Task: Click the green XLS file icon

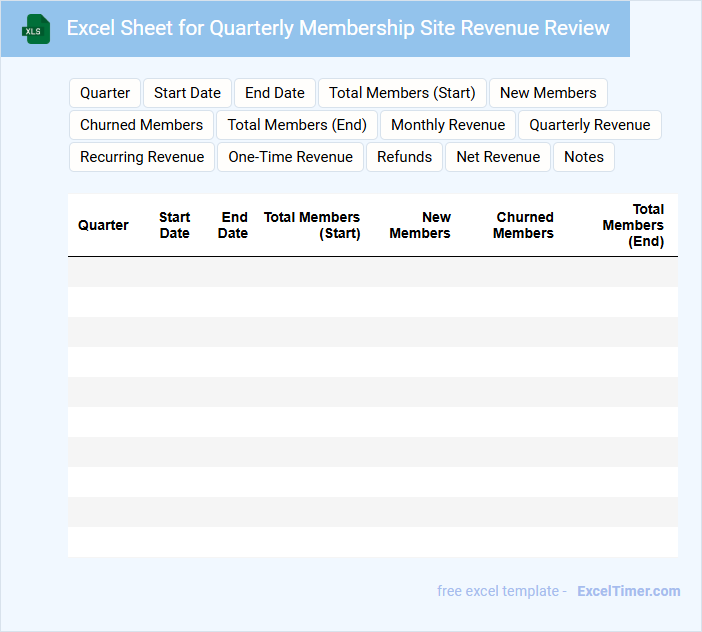Action: click(x=36, y=29)
